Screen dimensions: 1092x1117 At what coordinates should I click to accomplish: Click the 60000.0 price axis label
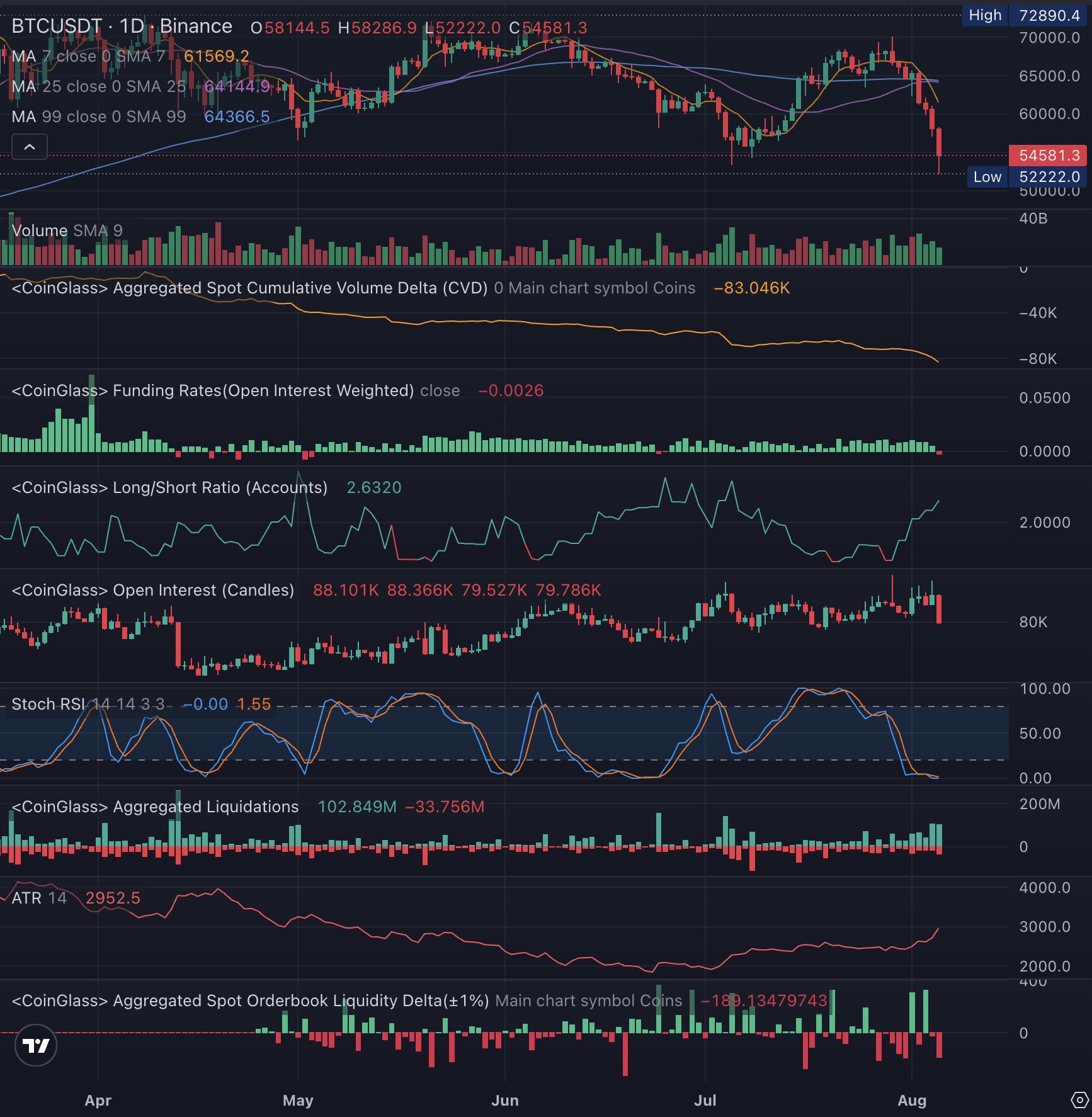point(1049,114)
